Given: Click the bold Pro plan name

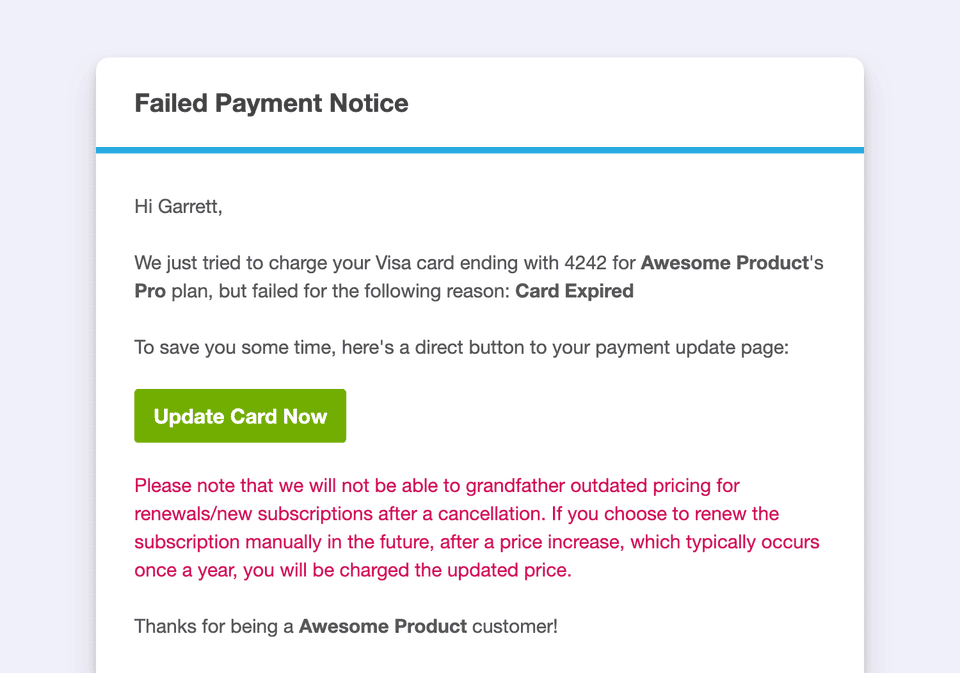Looking at the screenshot, I should coord(151,292).
